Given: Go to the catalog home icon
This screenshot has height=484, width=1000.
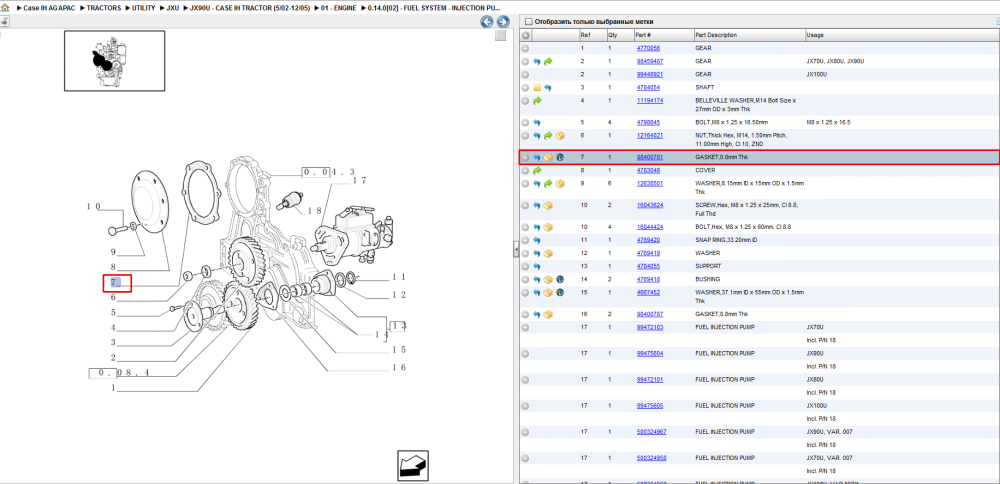Looking at the screenshot, I should tap(5, 8).
